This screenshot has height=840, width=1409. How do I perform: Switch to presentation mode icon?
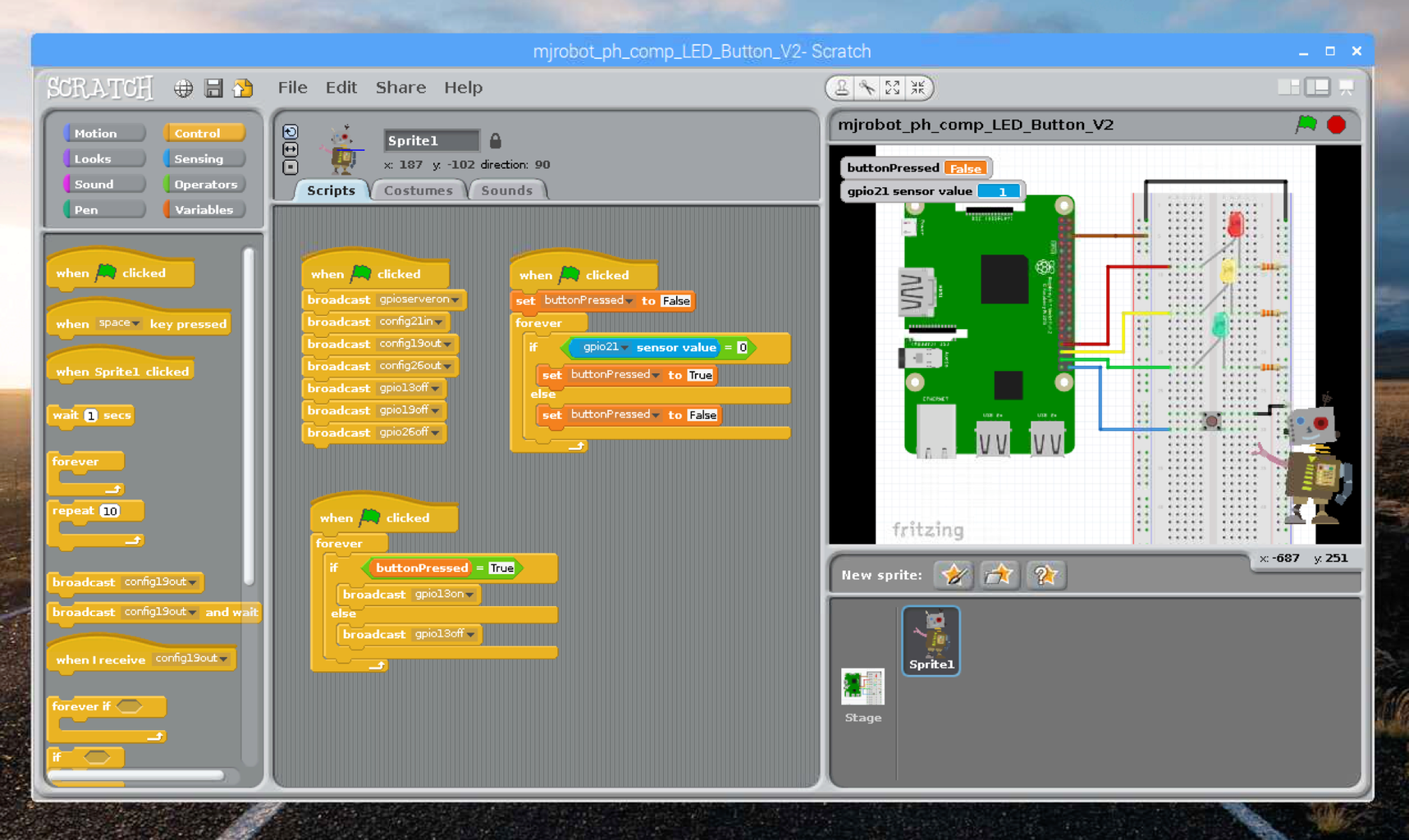(1347, 85)
